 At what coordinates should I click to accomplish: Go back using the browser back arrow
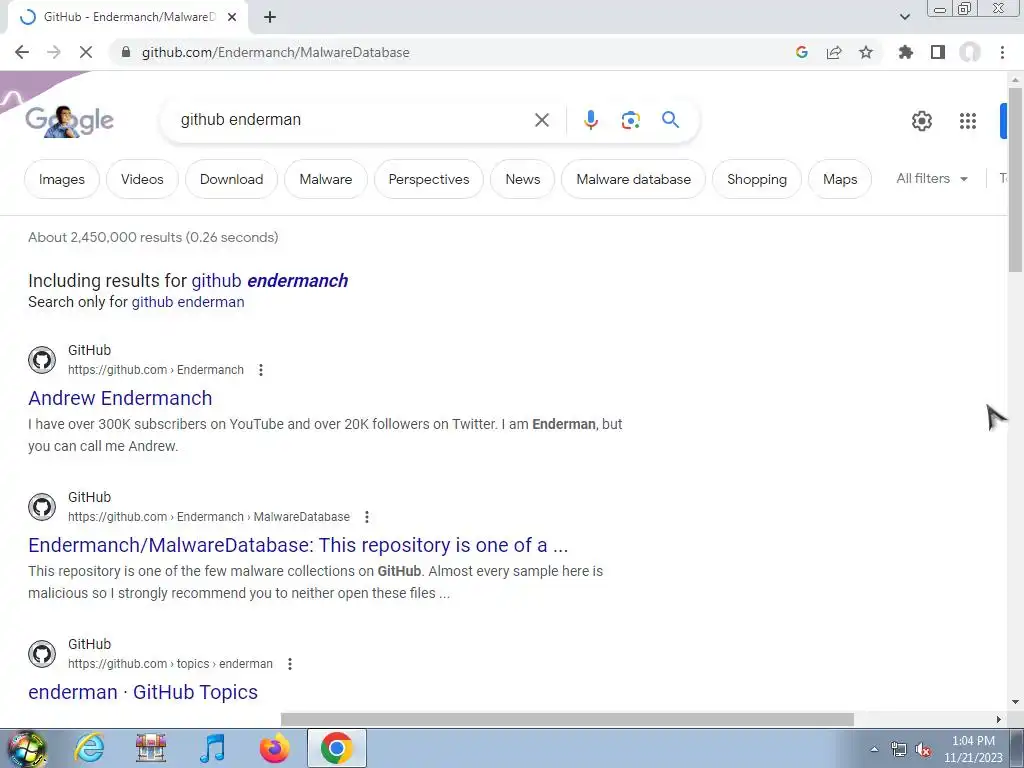click(22, 52)
